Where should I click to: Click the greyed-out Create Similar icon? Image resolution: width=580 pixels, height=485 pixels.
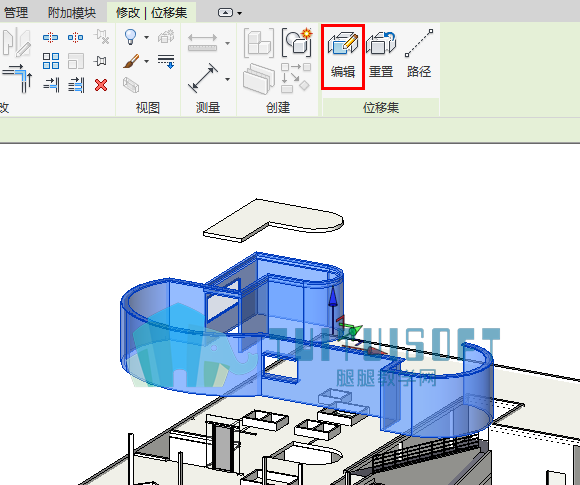(296, 78)
